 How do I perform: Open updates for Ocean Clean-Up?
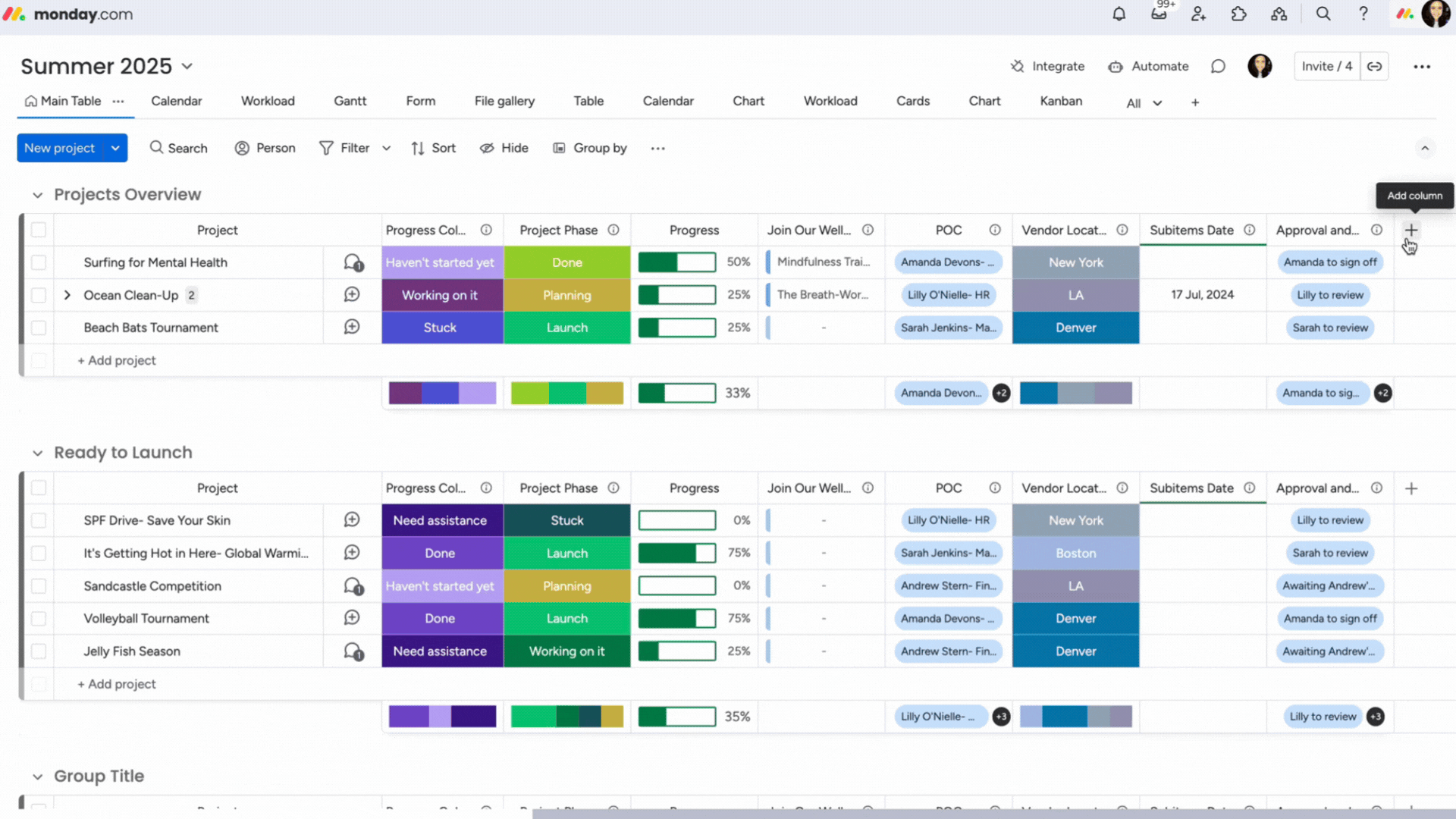352,295
